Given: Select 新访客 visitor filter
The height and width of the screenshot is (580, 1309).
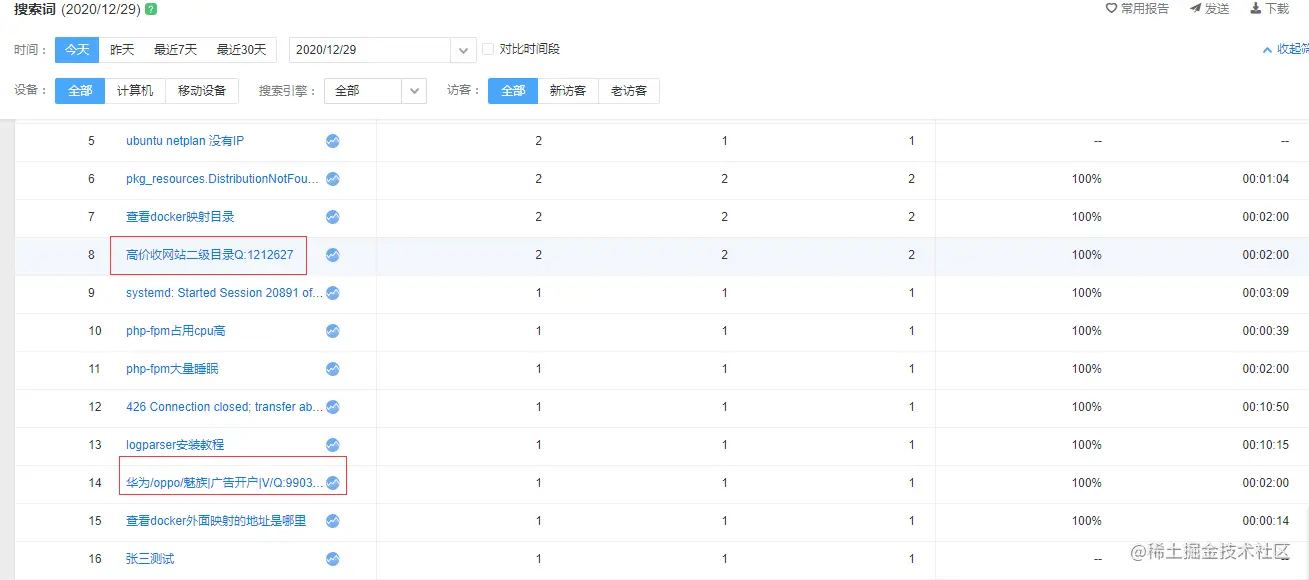Looking at the screenshot, I should pos(568,91).
